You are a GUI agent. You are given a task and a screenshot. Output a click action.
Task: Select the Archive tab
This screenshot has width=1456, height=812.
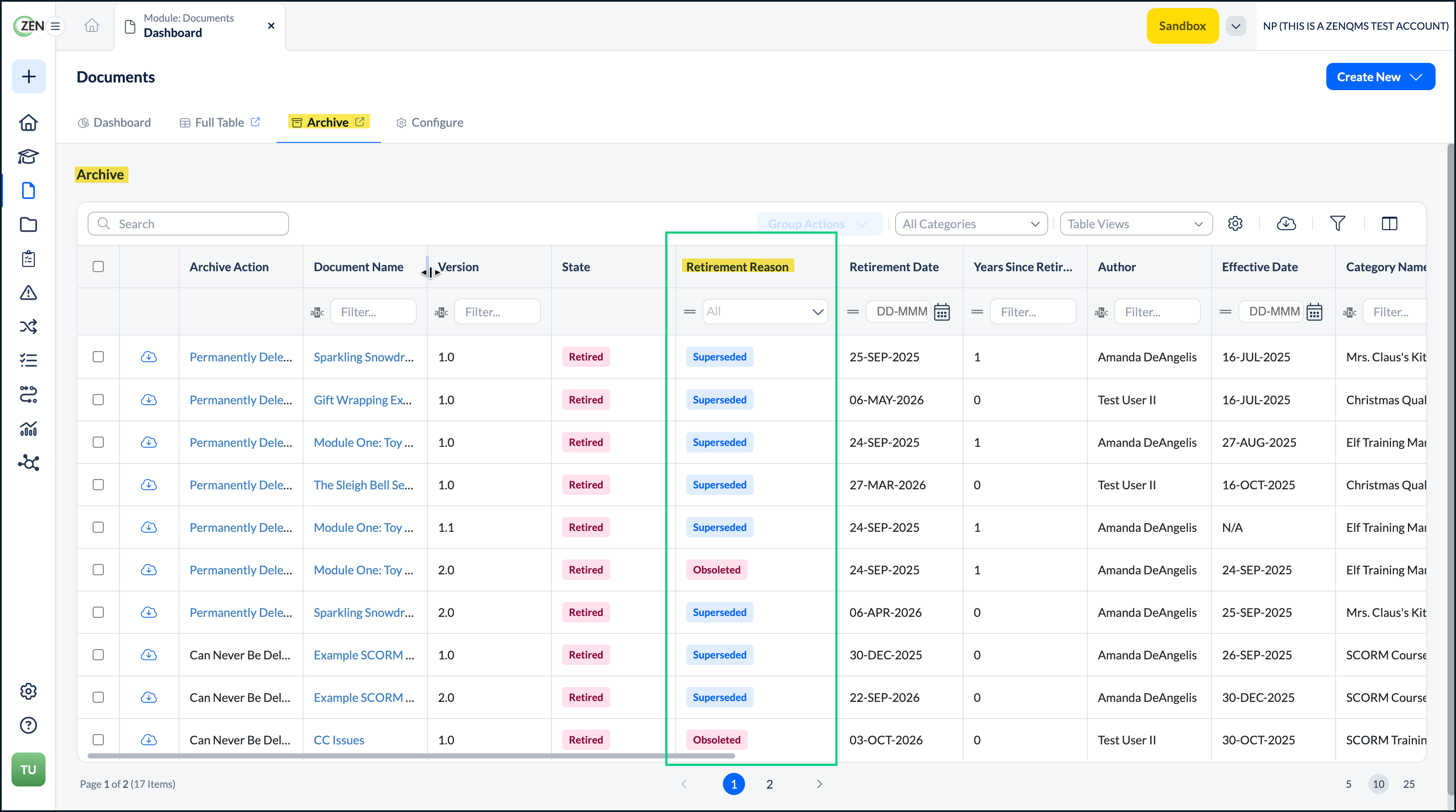click(328, 122)
